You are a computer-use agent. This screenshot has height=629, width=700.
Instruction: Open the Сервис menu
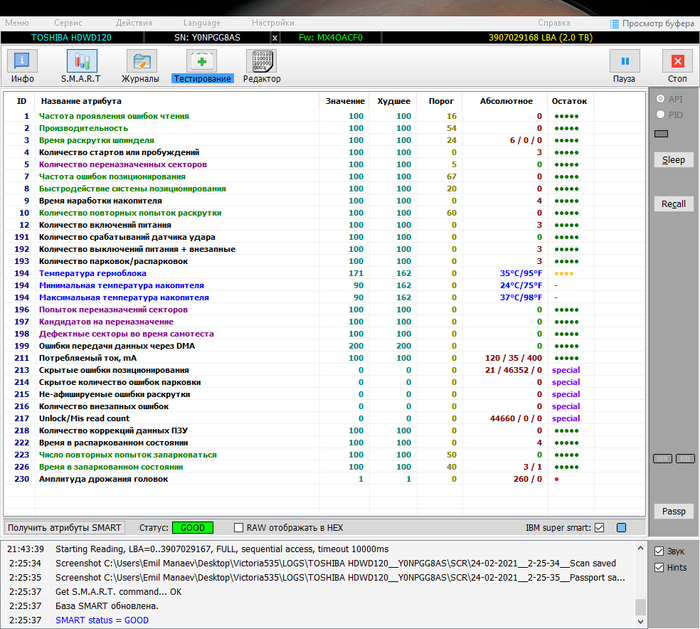tap(68, 22)
